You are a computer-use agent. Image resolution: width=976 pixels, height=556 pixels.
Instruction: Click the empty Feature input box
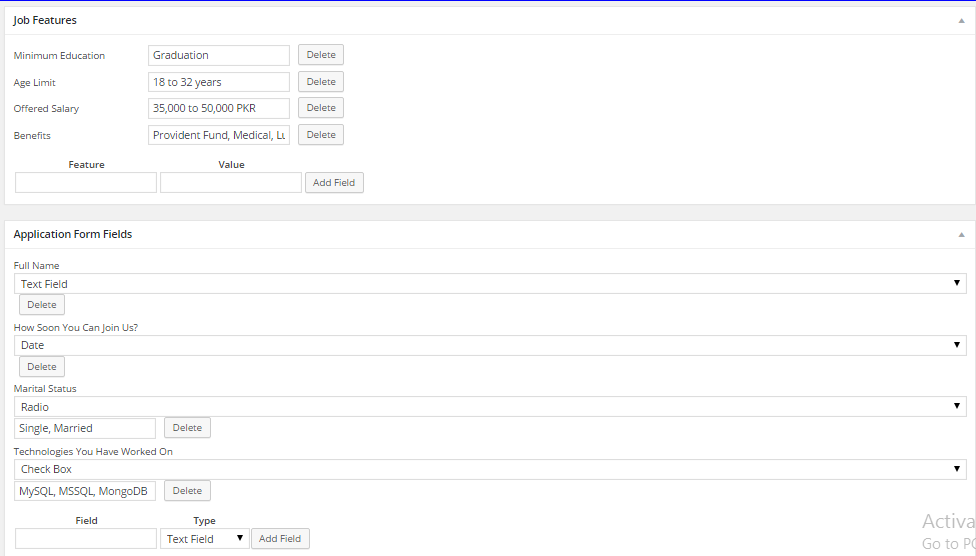(x=86, y=182)
